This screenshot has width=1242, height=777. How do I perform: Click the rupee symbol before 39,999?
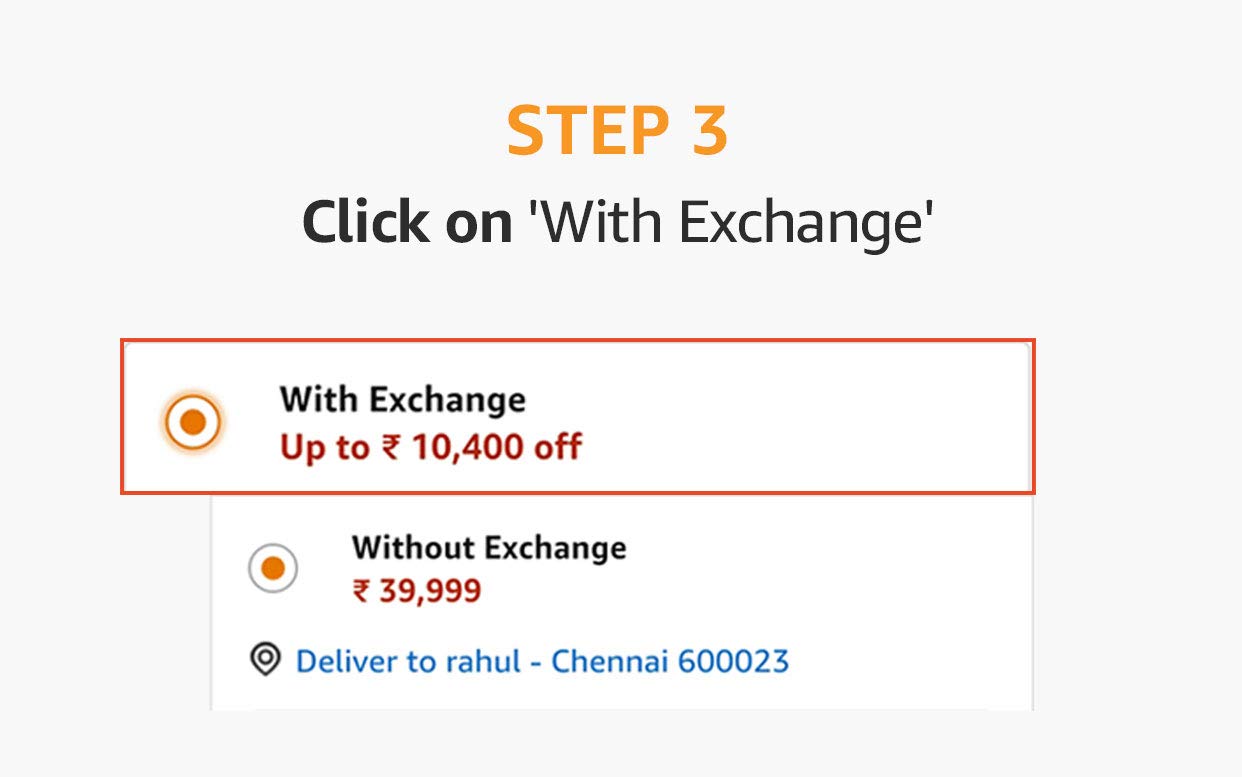tap(361, 591)
